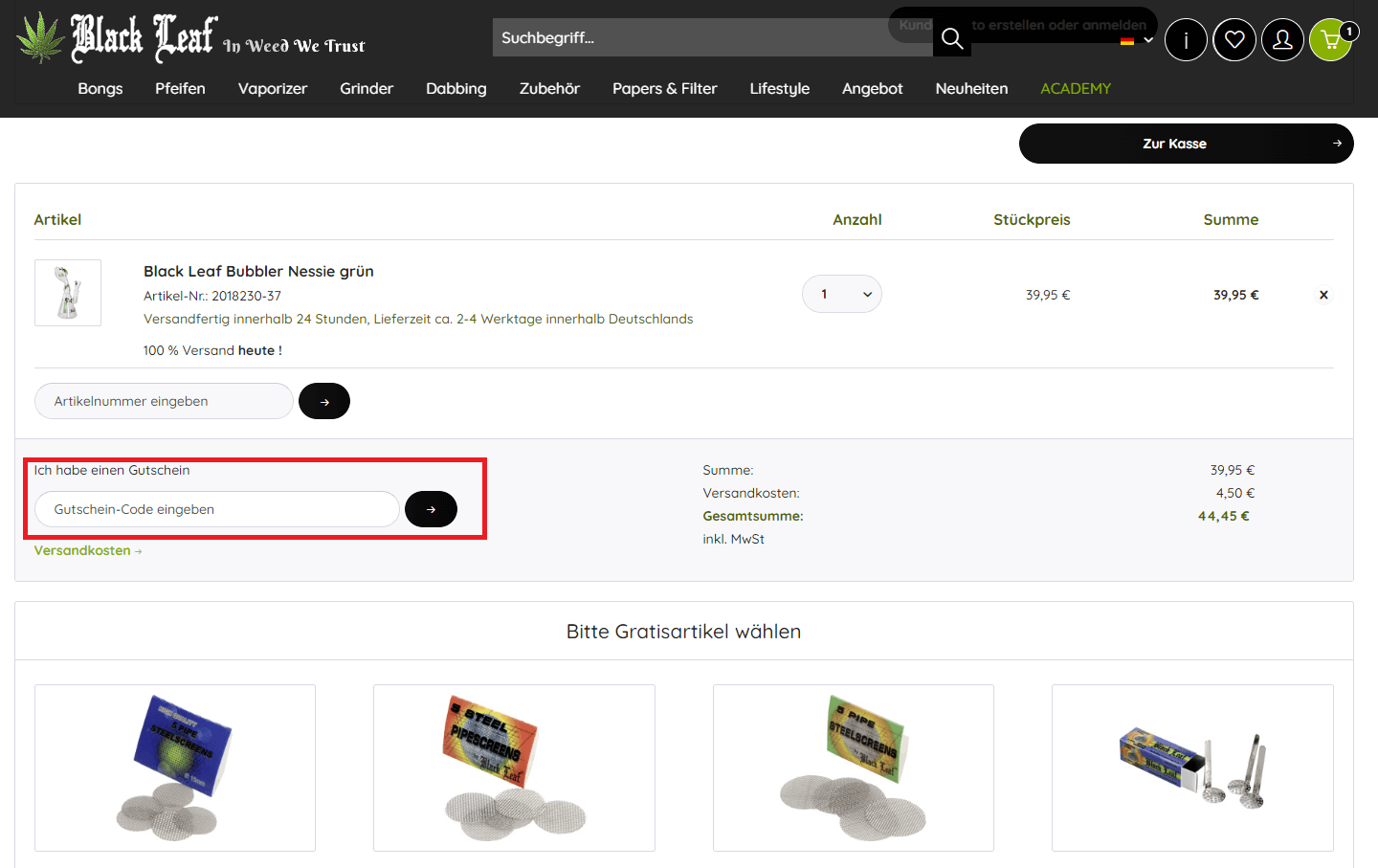Submit the Artikelnummer arrow button

pos(324,401)
